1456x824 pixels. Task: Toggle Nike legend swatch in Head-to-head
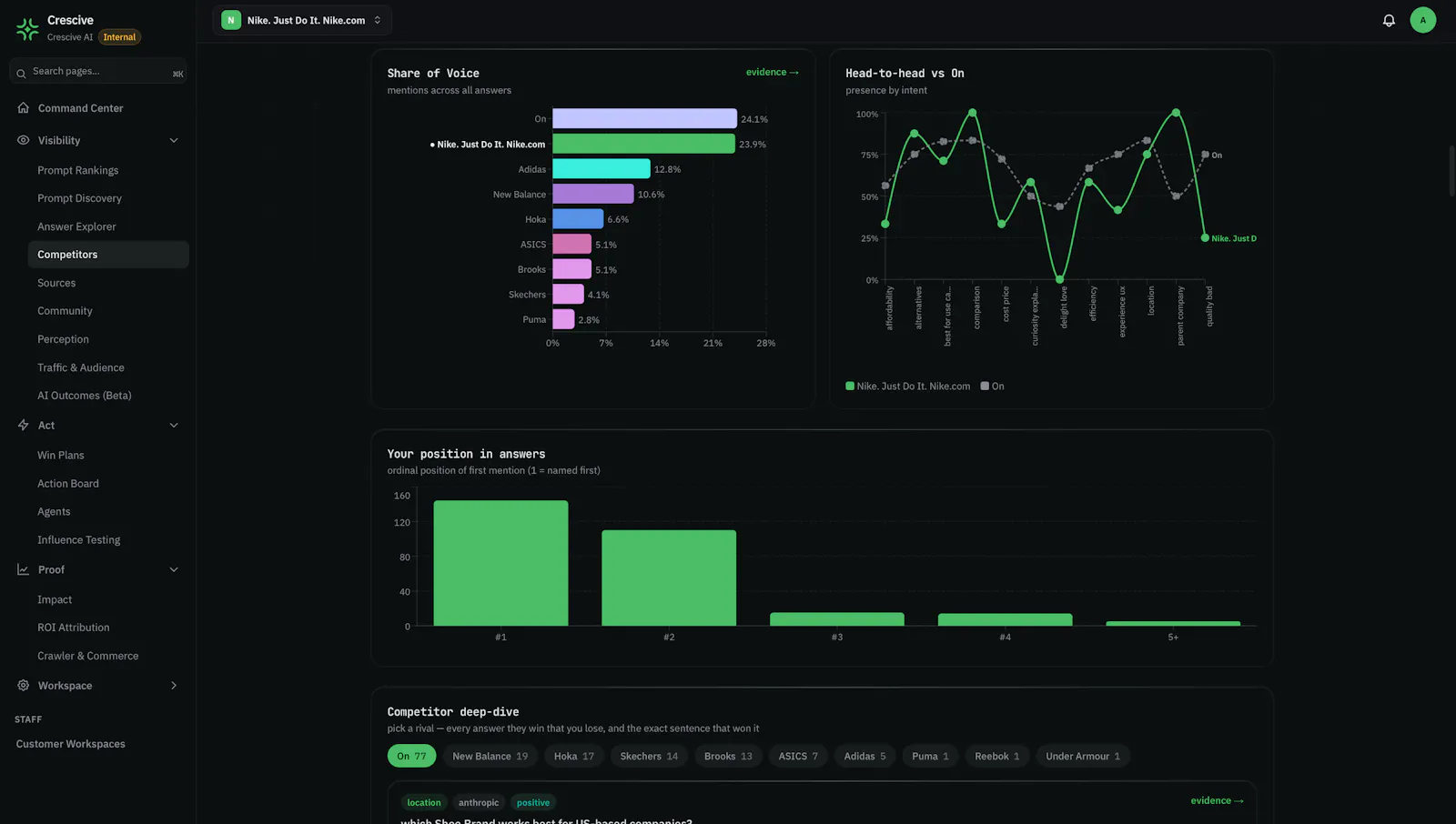point(850,387)
